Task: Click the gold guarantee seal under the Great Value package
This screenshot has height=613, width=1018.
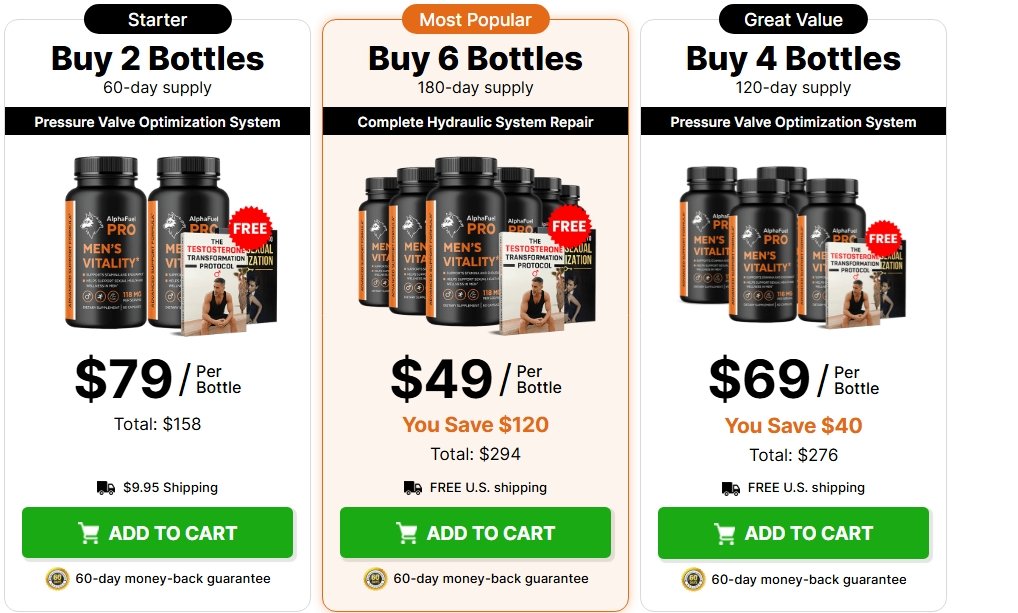Action: pyautogui.click(x=693, y=579)
